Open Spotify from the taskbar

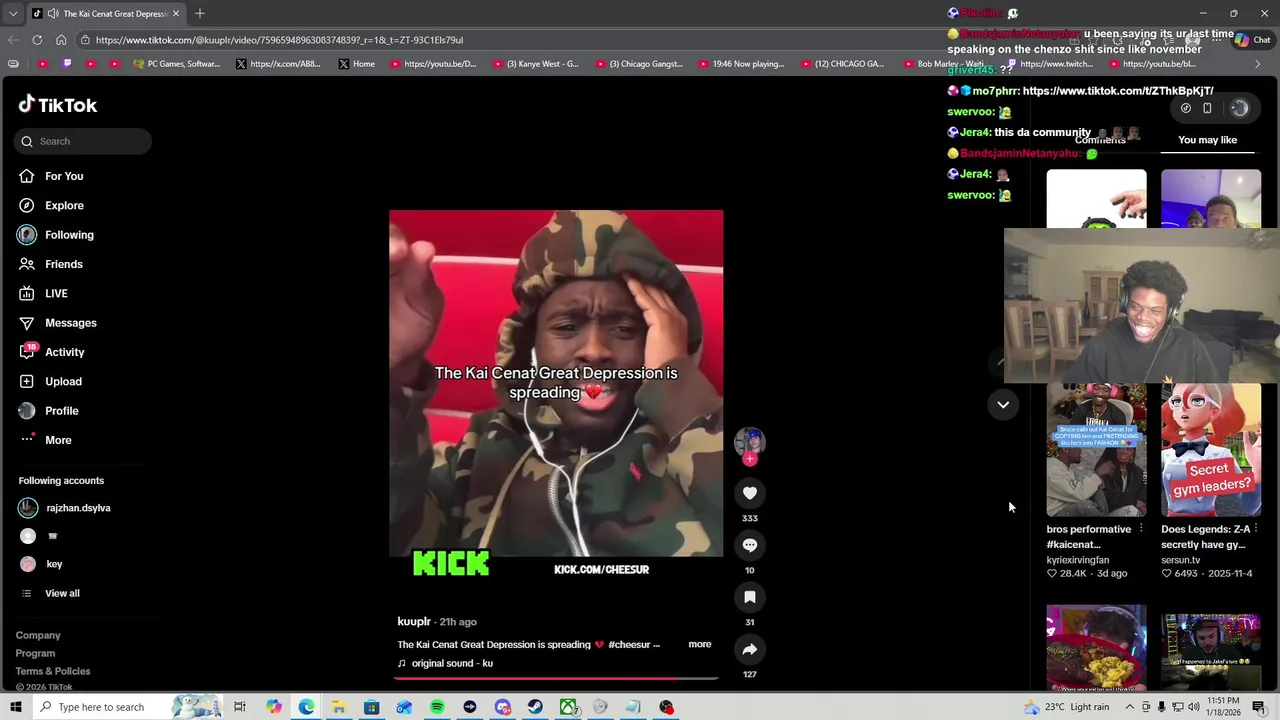point(437,707)
